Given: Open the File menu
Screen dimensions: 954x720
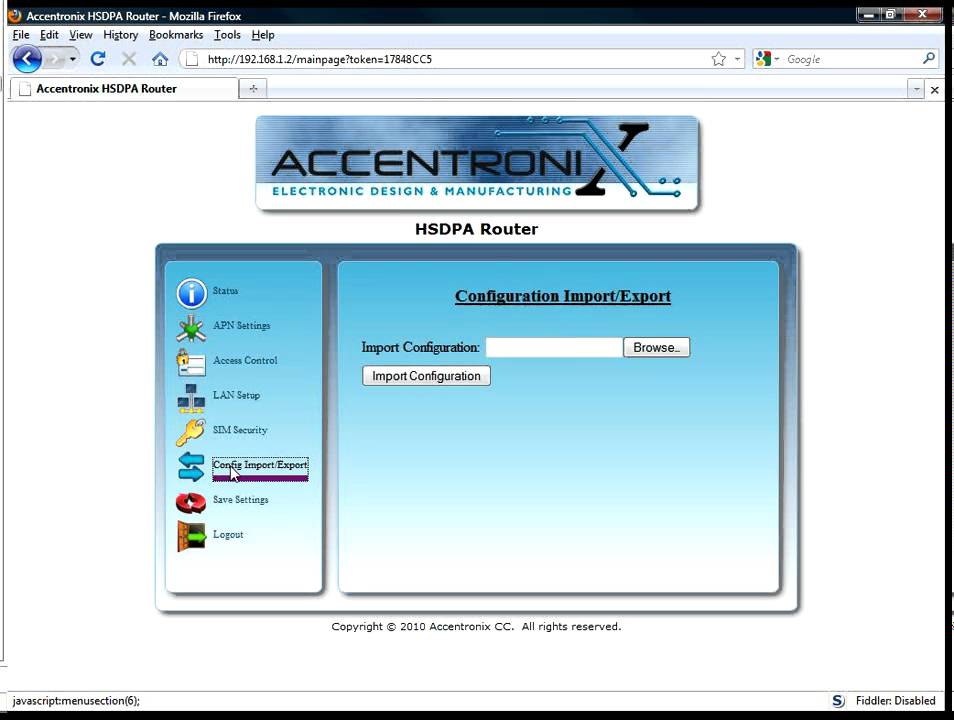Looking at the screenshot, I should click(21, 35).
